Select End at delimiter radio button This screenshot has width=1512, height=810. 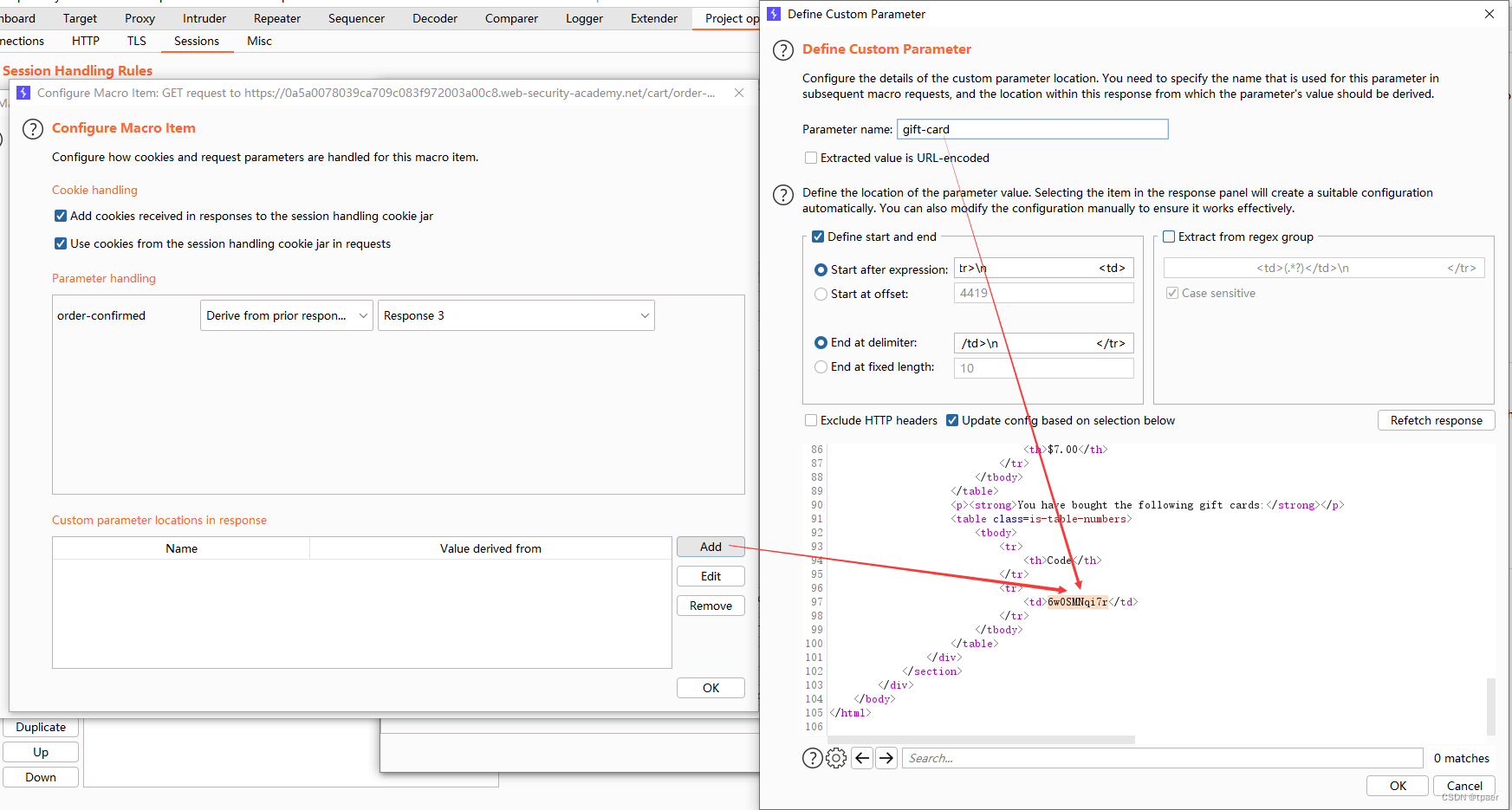821,342
